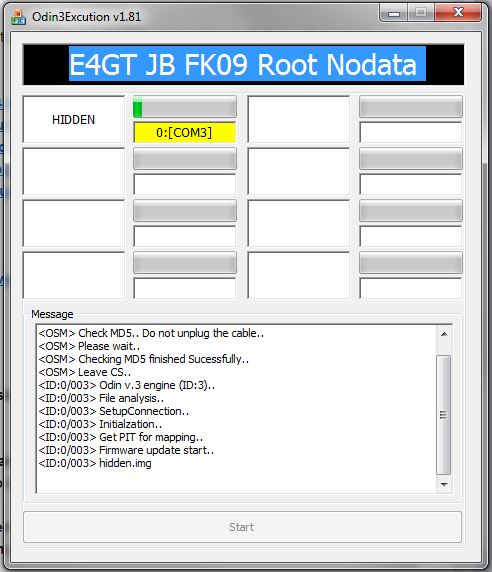Viewport: 492px width, 572px height.
Task: Click the disabled Start button
Action: [x=242, y=527]
